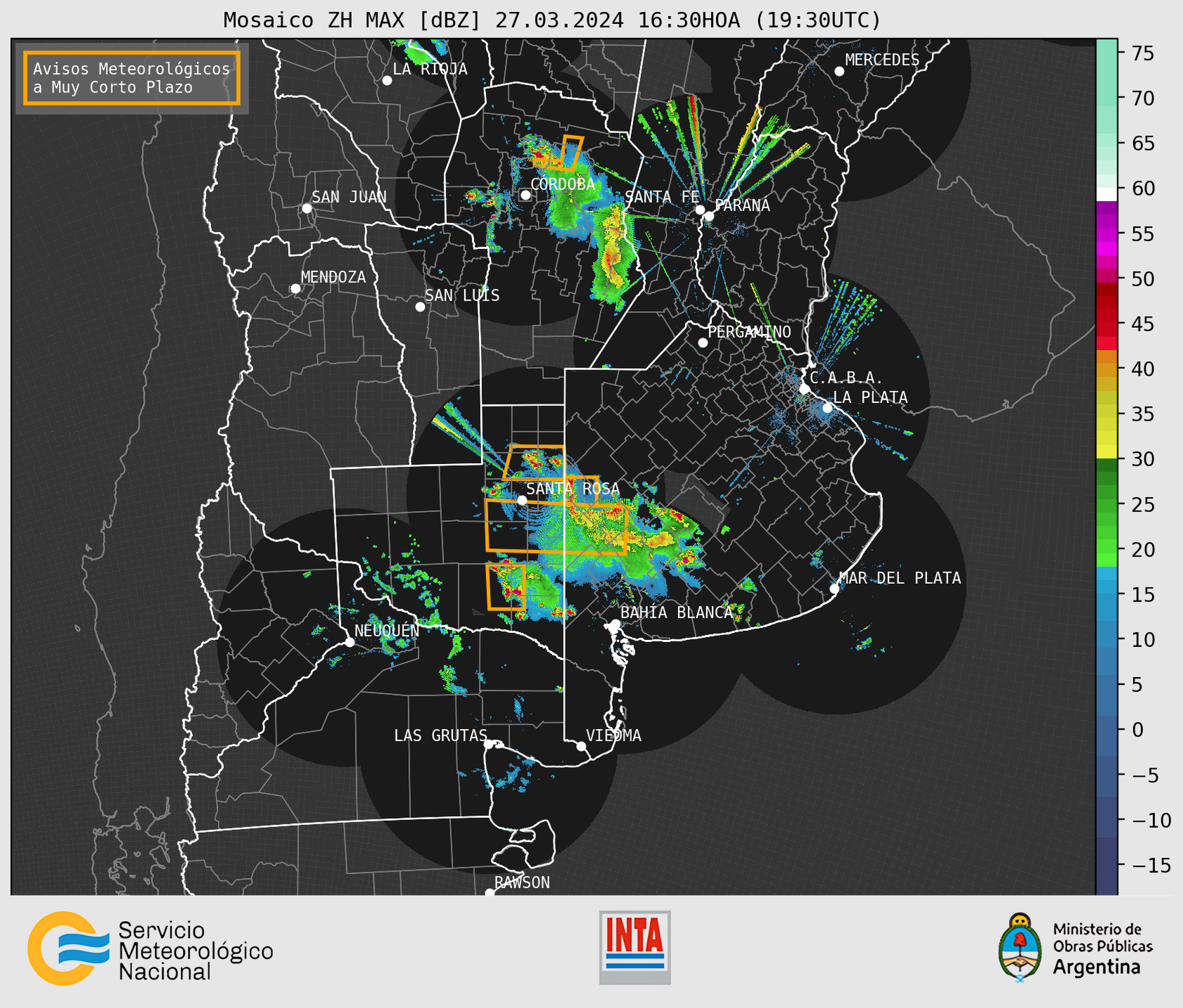Click the RAWSON city label

(x=522, y=883)
